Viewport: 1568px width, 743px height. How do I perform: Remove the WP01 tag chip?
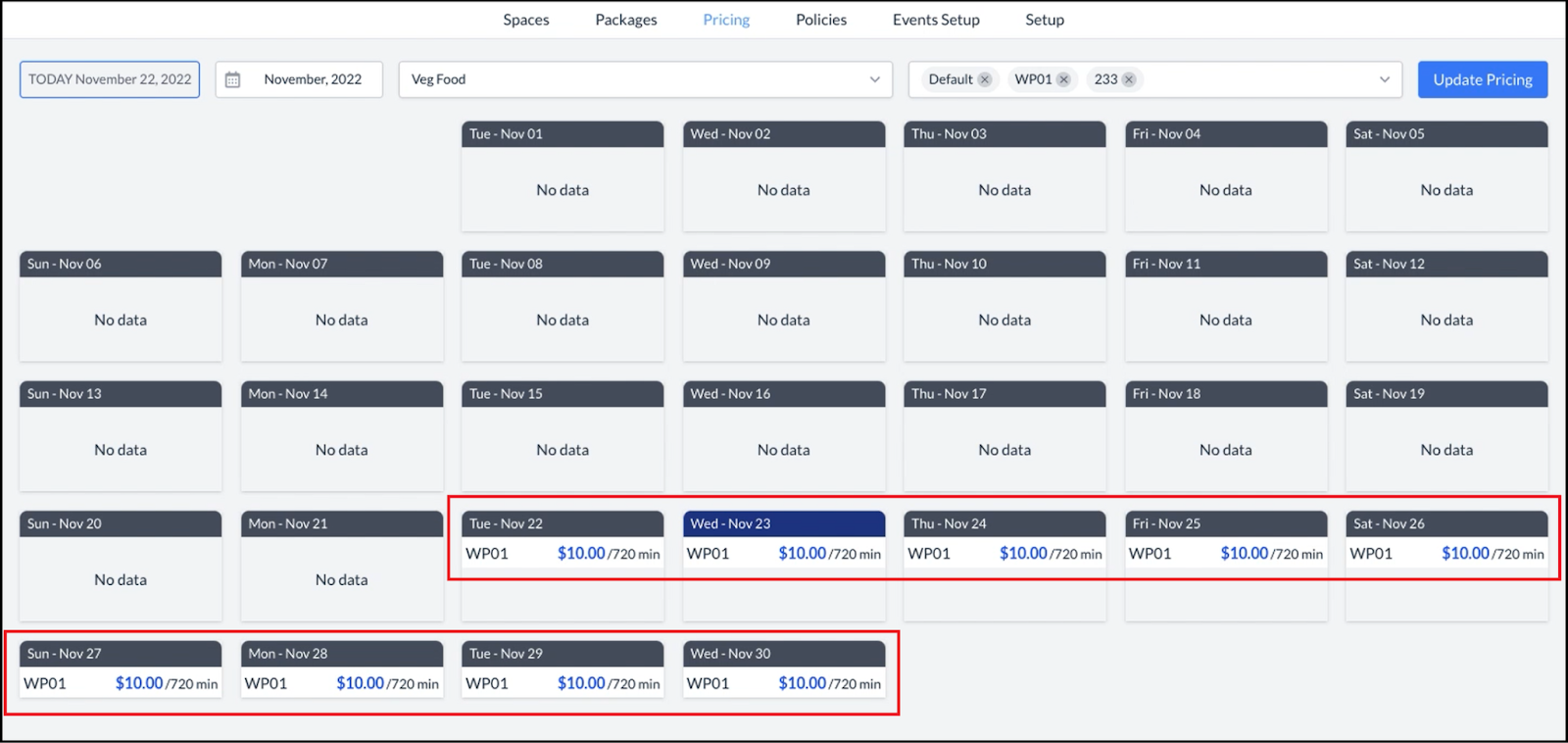[x=1063, y=79]
